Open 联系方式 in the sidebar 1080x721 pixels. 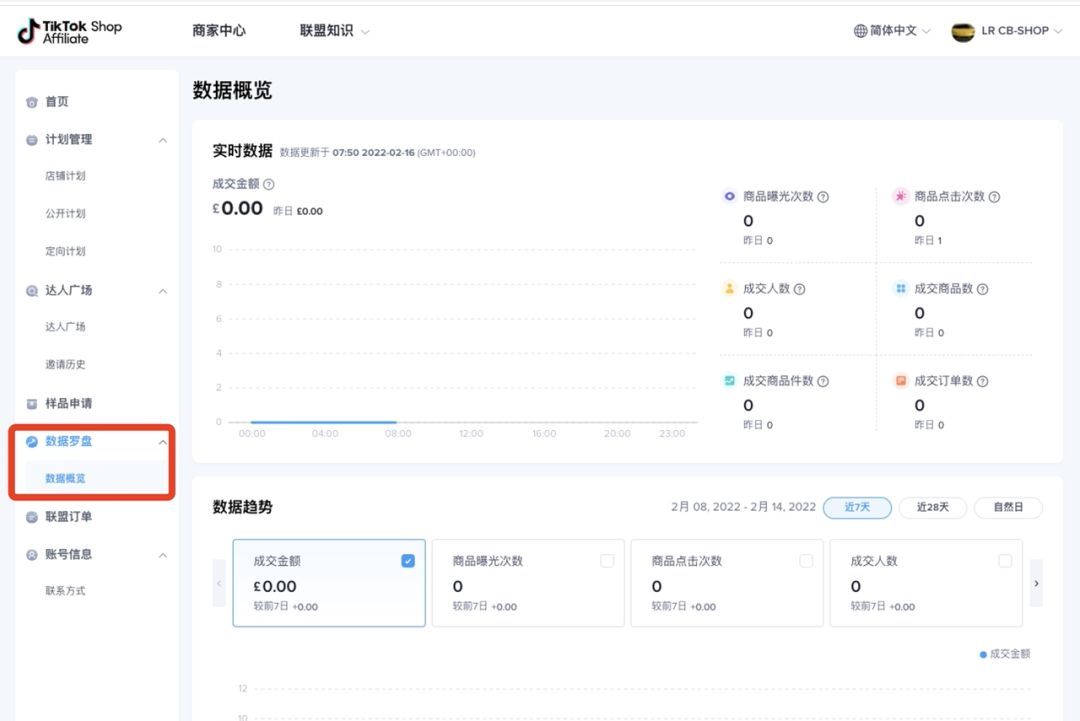pos(65,591)
